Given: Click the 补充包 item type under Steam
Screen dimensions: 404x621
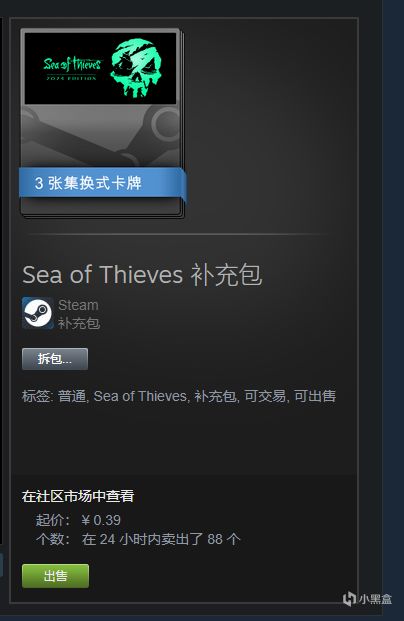Looking at the screenshot, I should pos(79,323).
